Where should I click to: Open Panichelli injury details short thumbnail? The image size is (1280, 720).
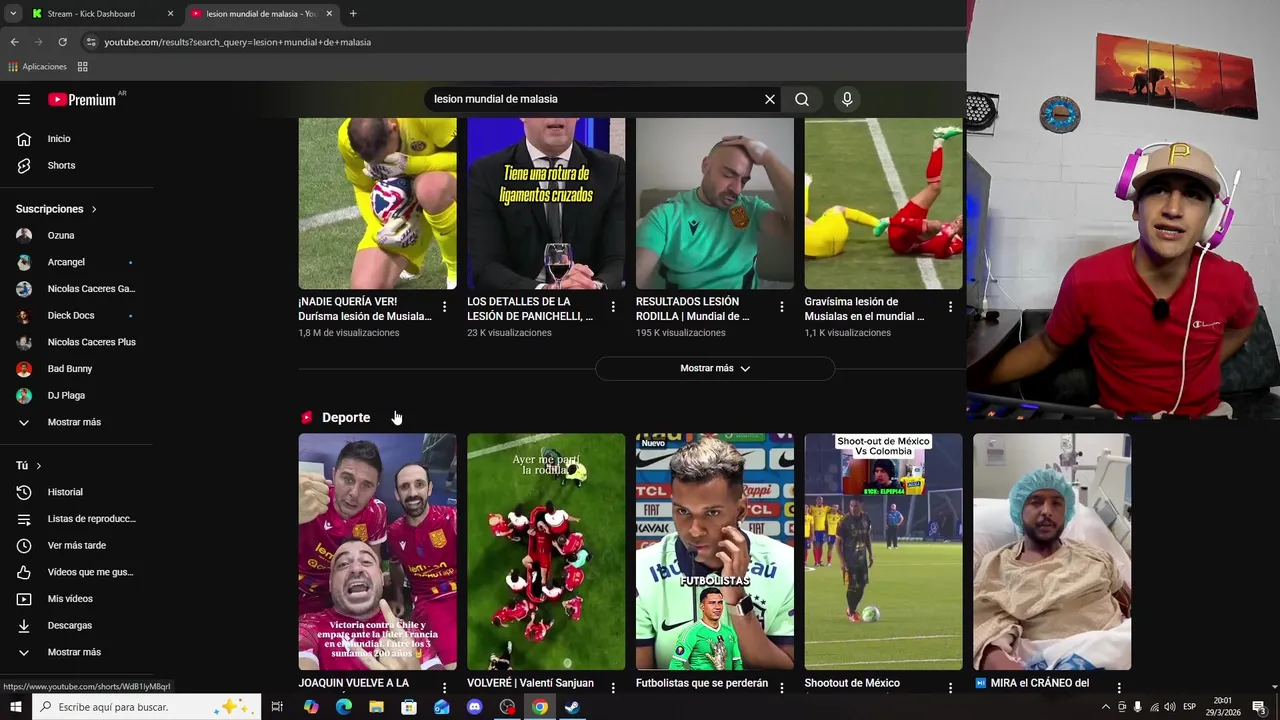(x=546, y=203)
